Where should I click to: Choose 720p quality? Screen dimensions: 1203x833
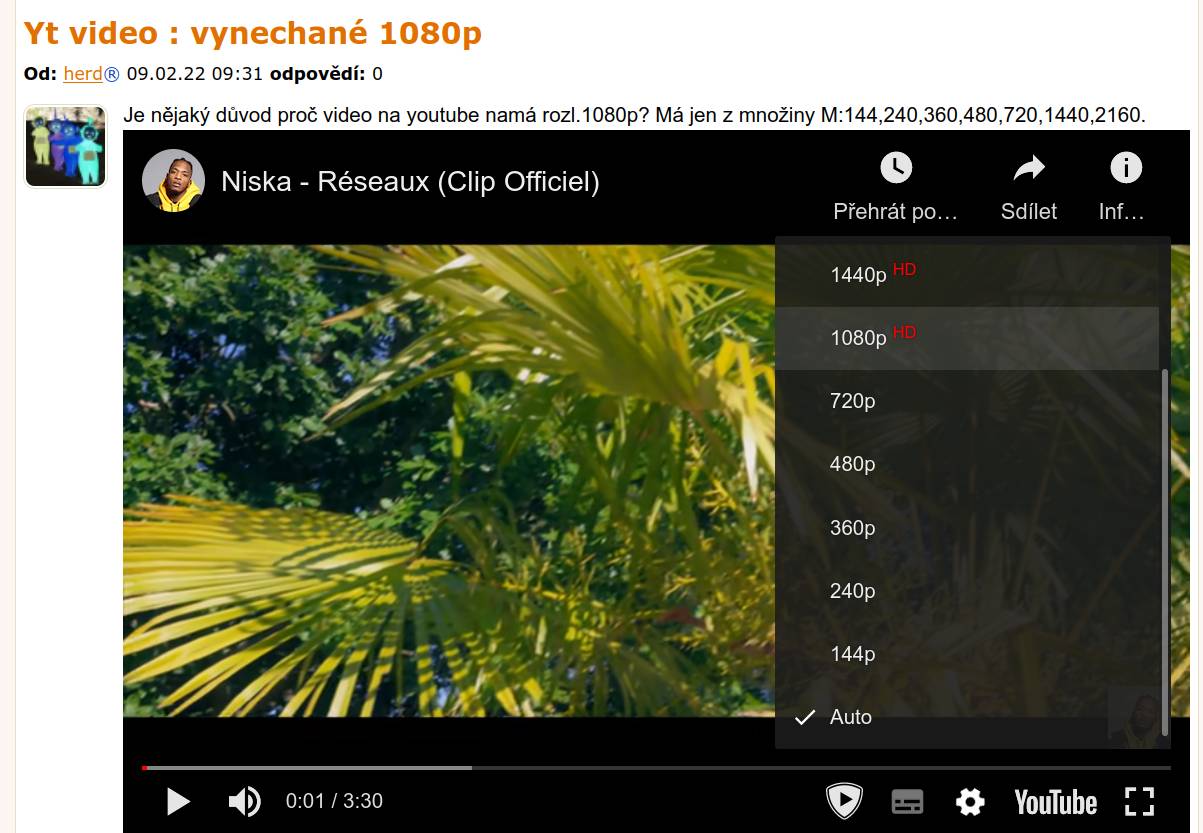coord(967,401)
